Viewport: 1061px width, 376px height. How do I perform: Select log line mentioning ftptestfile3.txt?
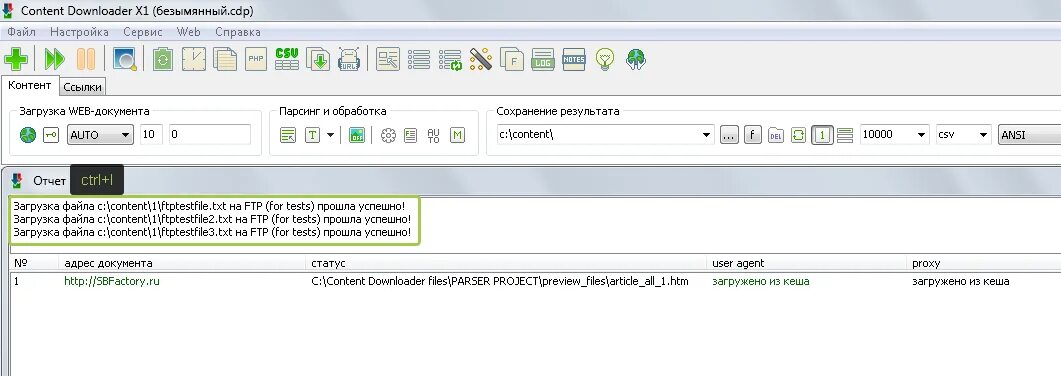pyautogui.click(x=212, y=232)
